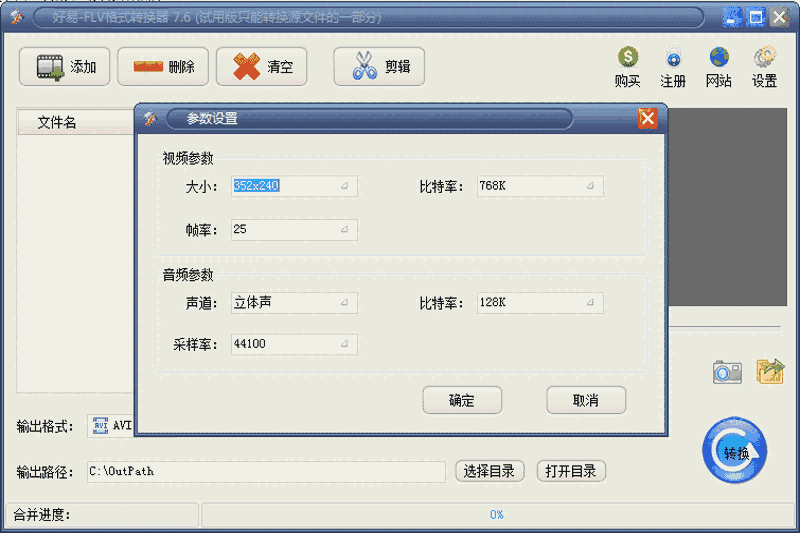Screen dimensions: 800x533
Task: Visit the 网站 (Website) globe icon
Action: [x=719, y=67]
